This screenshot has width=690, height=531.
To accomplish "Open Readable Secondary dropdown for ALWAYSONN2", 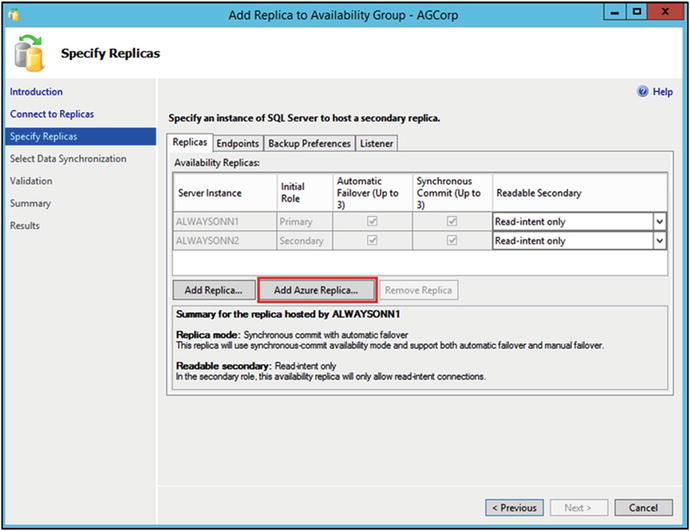I will 659,241.
